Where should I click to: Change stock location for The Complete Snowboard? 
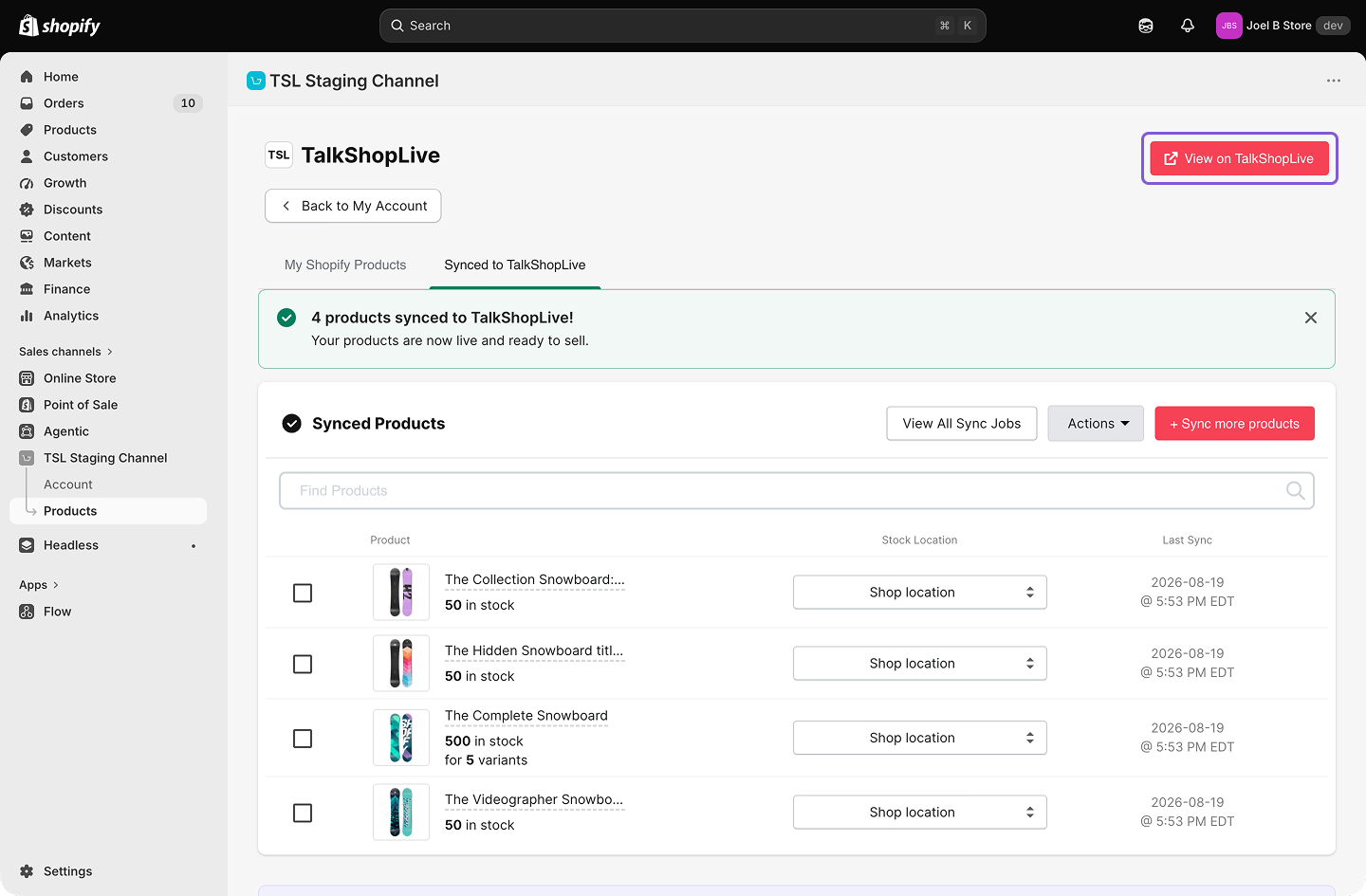coord(920,738)
